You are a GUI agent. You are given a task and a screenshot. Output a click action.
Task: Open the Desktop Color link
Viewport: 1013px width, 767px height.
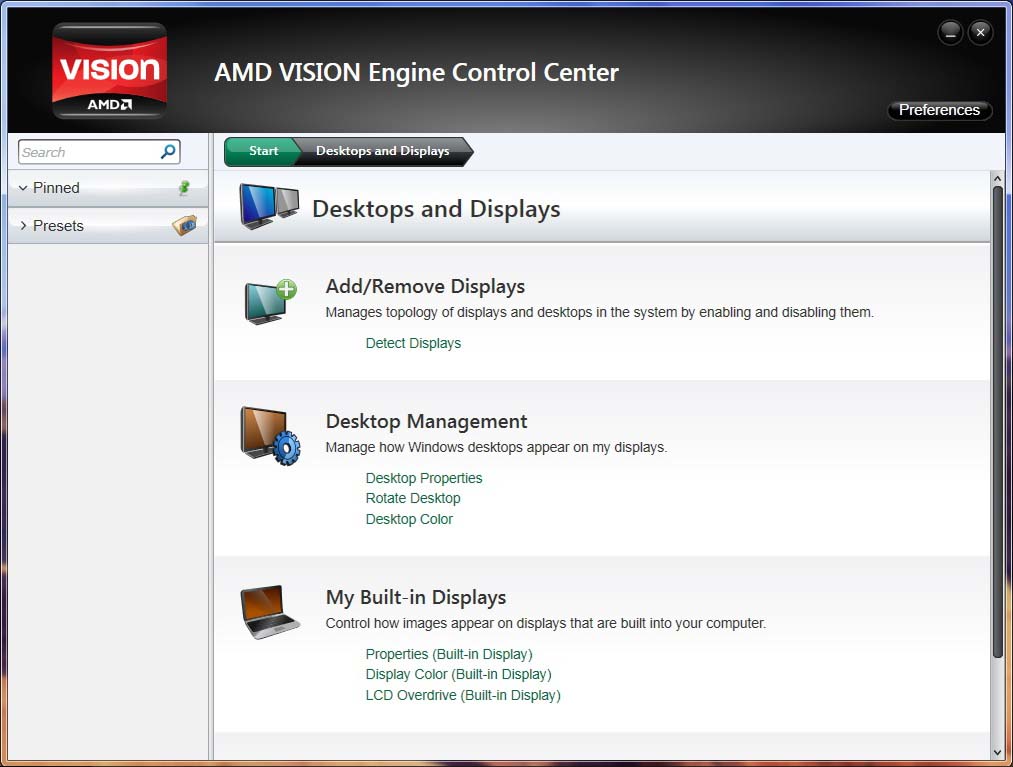[409, 519]
